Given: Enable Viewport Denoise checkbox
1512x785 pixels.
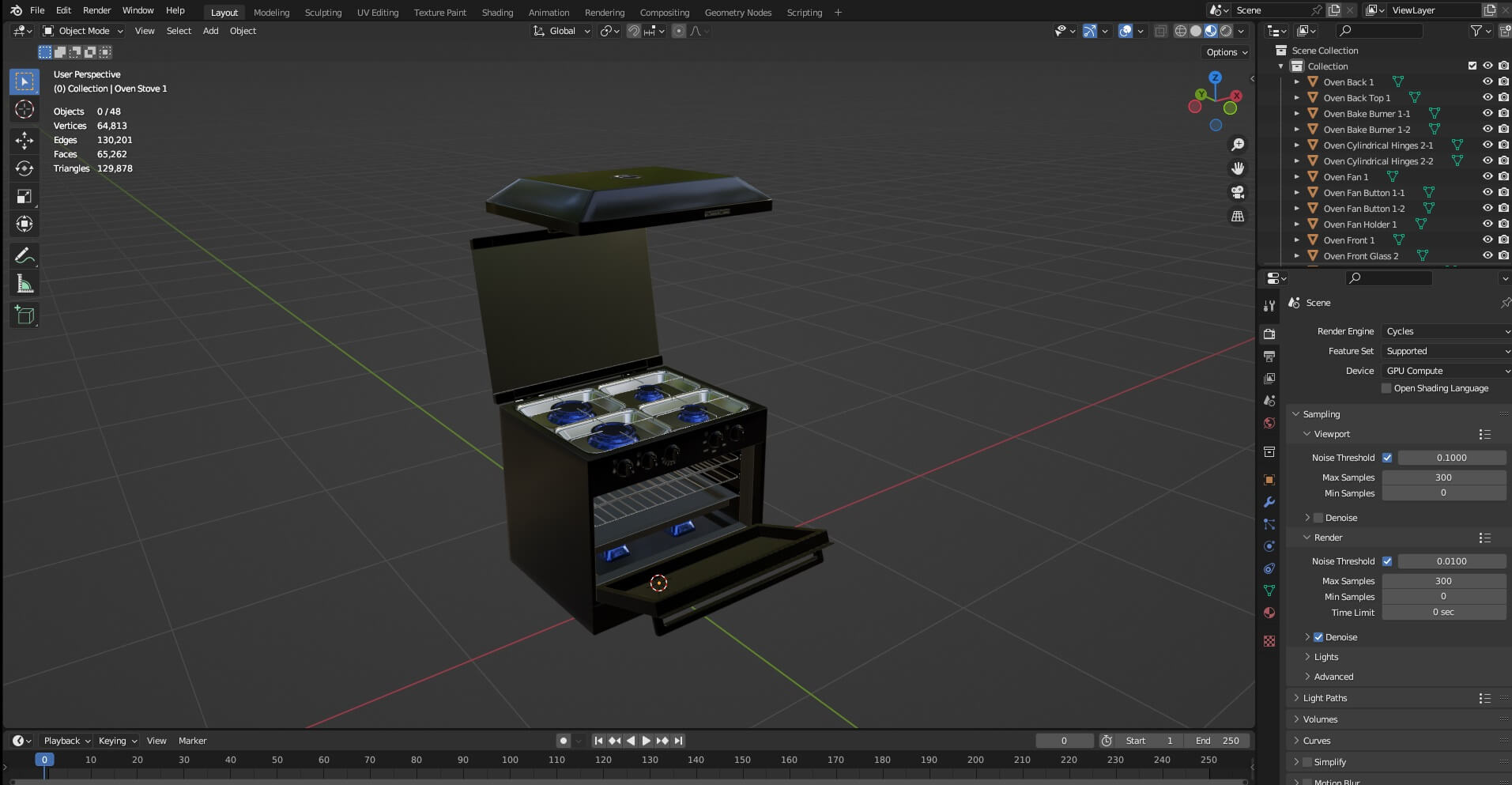Looking at the screenshot, I should (x=1318, y=518).
